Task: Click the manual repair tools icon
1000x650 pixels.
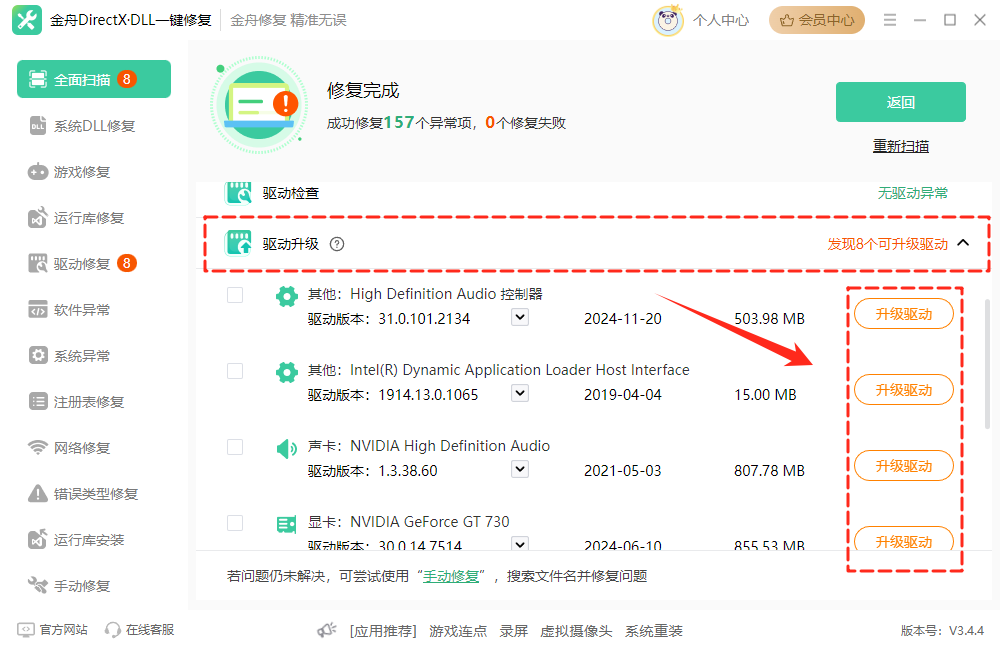Action: pyautogui.click(x=38, y=585)
